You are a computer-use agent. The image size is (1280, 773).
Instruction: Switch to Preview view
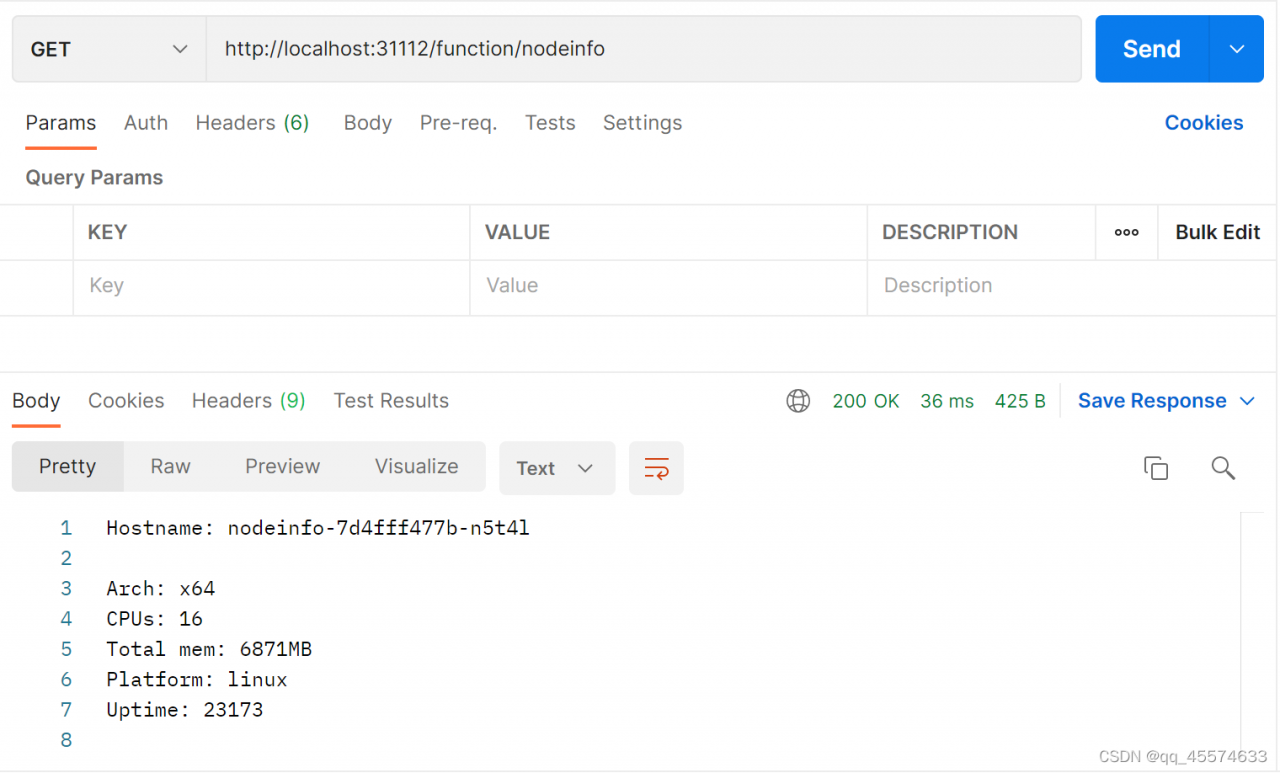point(283,467)
